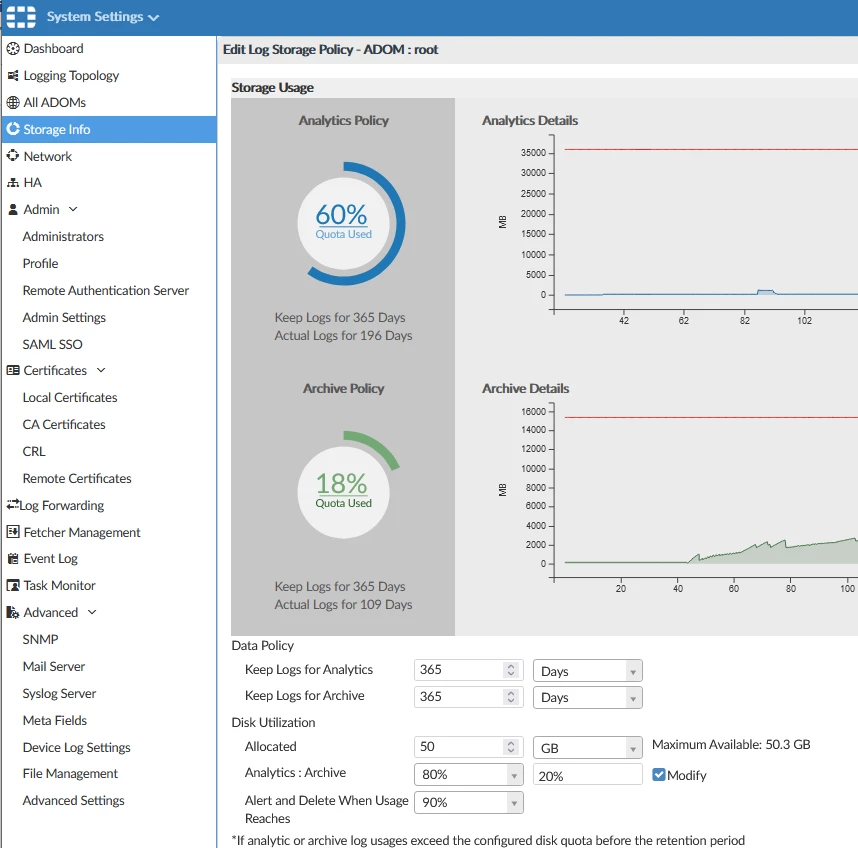Click the Task Monitor icon
This screenshot has width=858, height=848.
click(x=13, y=585)
